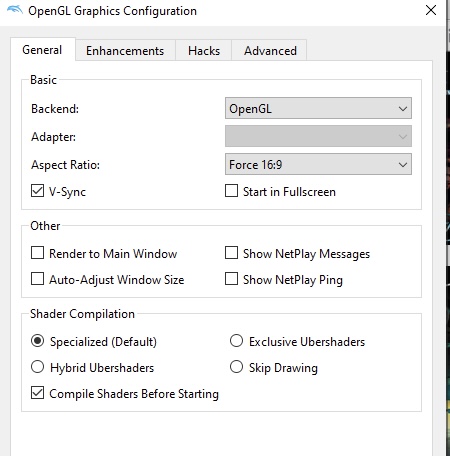This screenshot has height=456, width=450.
Task: Select the Advanced tab
Action: click(270, 51)
